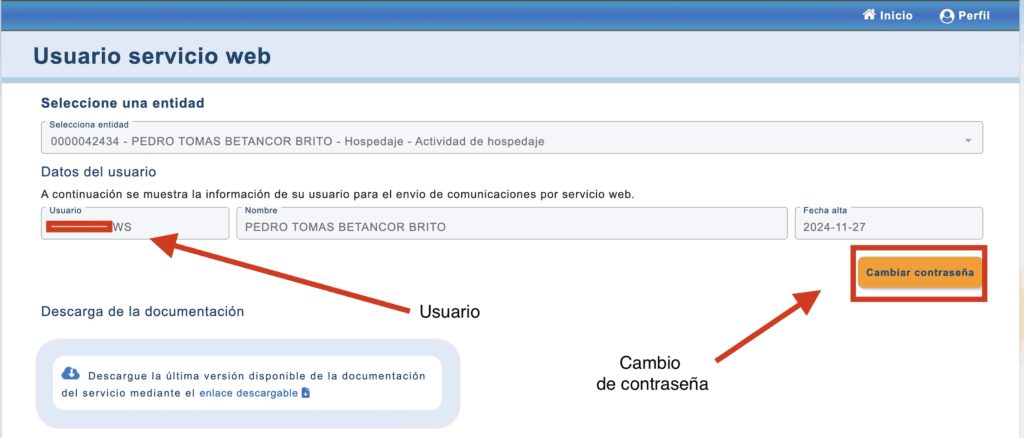Click the file icon beside enlace descargable
The height and width of the screenshot is (438, 1024).
(305, 393)
